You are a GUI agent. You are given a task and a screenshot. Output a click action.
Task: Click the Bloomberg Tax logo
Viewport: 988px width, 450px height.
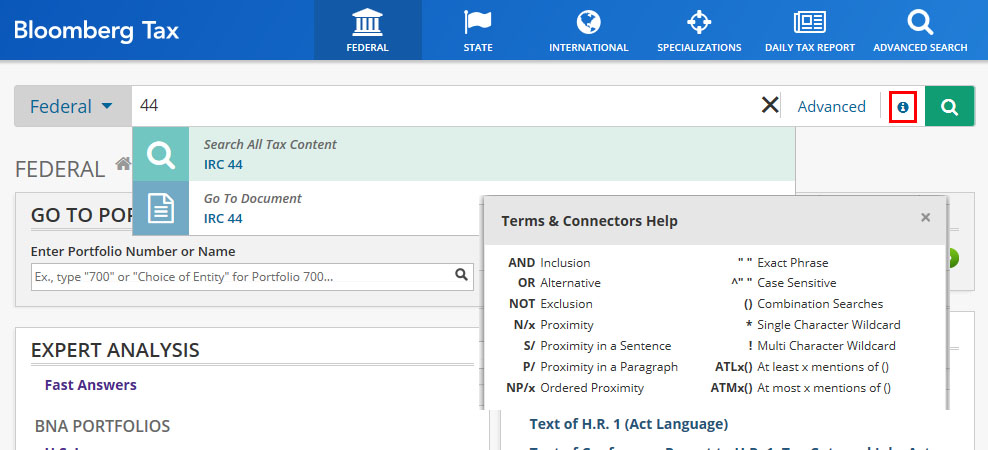point(96,30)
